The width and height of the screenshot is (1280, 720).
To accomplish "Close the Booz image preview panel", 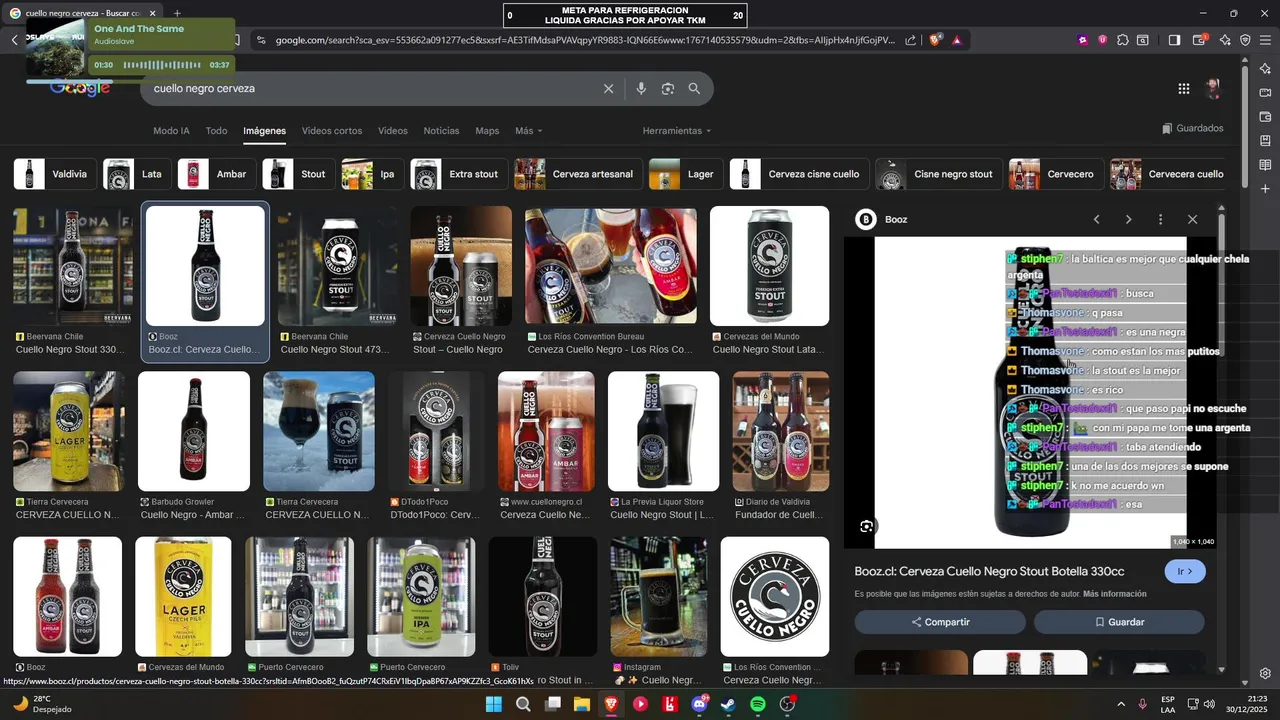I will pos(1192,219).
